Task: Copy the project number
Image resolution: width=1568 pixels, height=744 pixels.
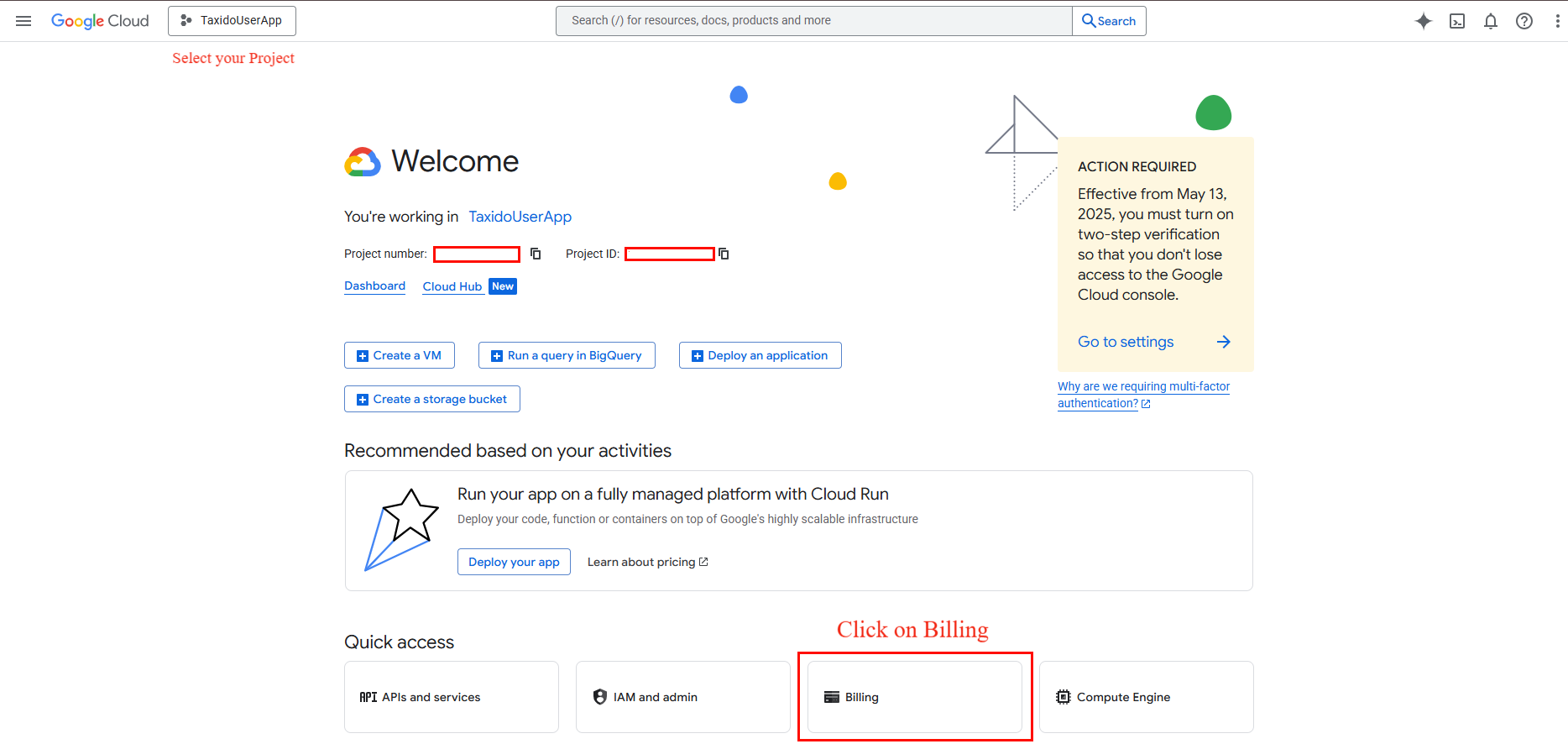Action: click(x=536, y=254)
